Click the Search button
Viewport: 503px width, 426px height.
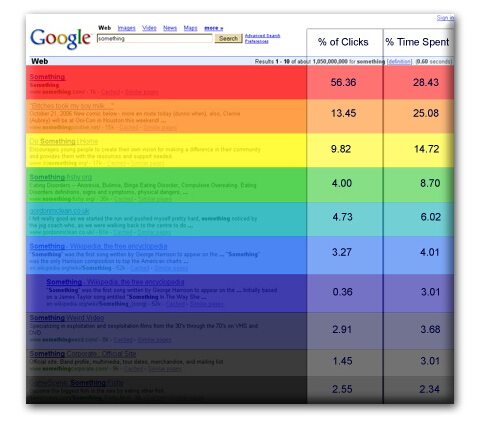click(228, 39)
